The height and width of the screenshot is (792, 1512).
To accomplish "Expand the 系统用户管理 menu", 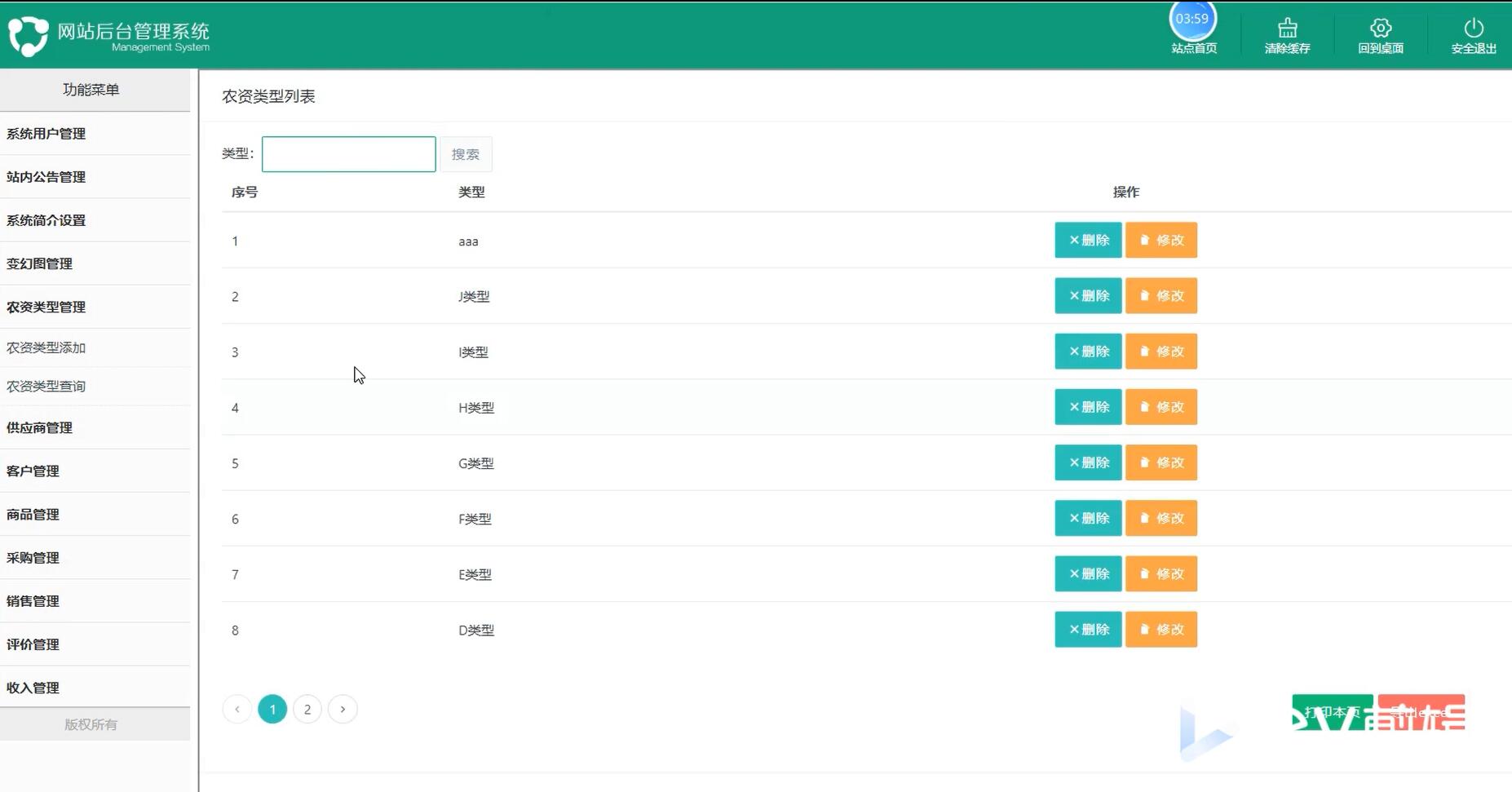I will (46, 134).
